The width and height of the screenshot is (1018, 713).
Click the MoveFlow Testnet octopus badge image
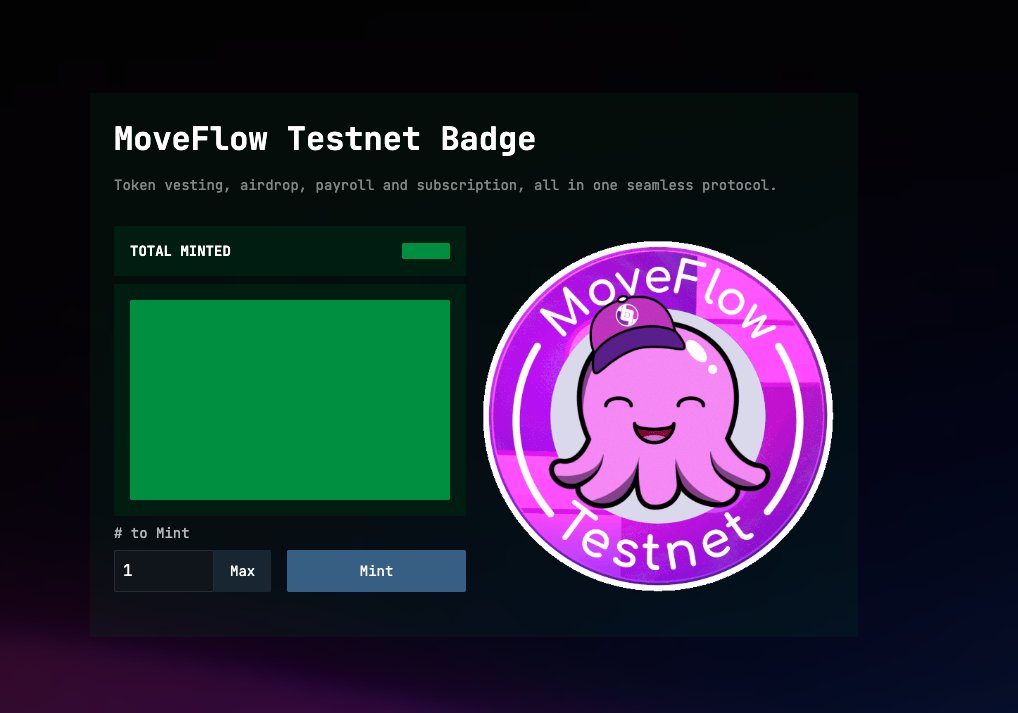(658, 416)
